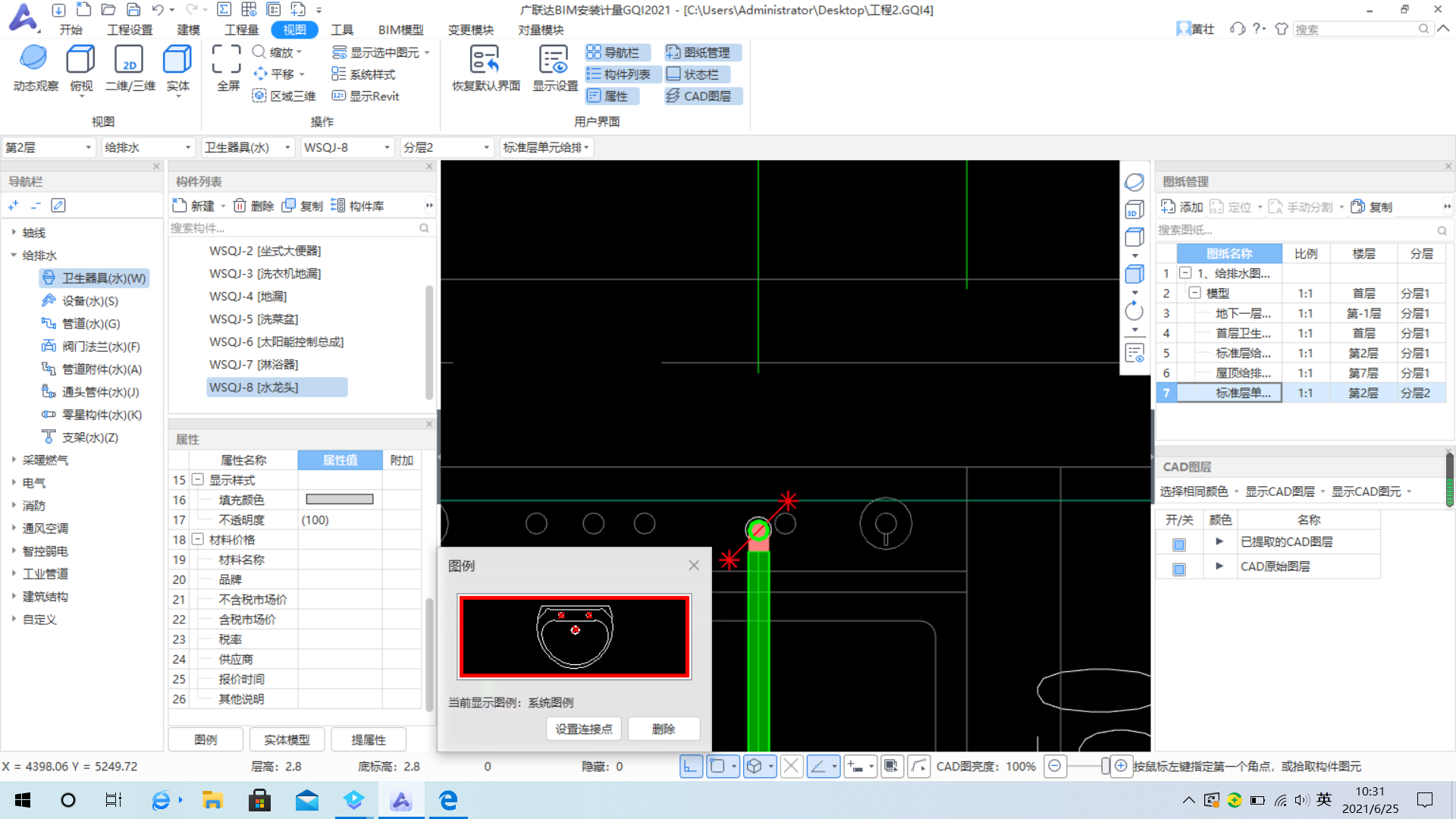Screen dimensions: 1456x819
Task: Toggle checkbox for CAD原始图层
Action: coord(1179,569)
